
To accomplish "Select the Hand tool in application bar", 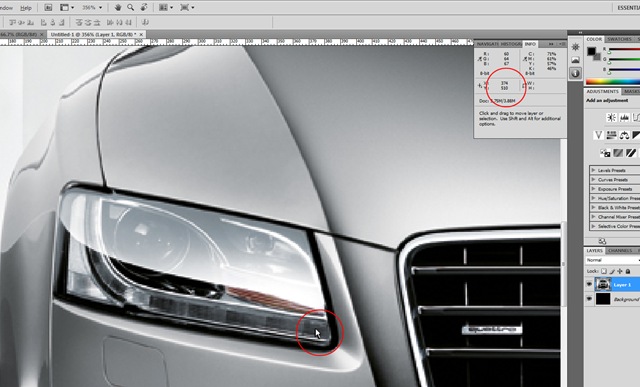I will point(118,7).
